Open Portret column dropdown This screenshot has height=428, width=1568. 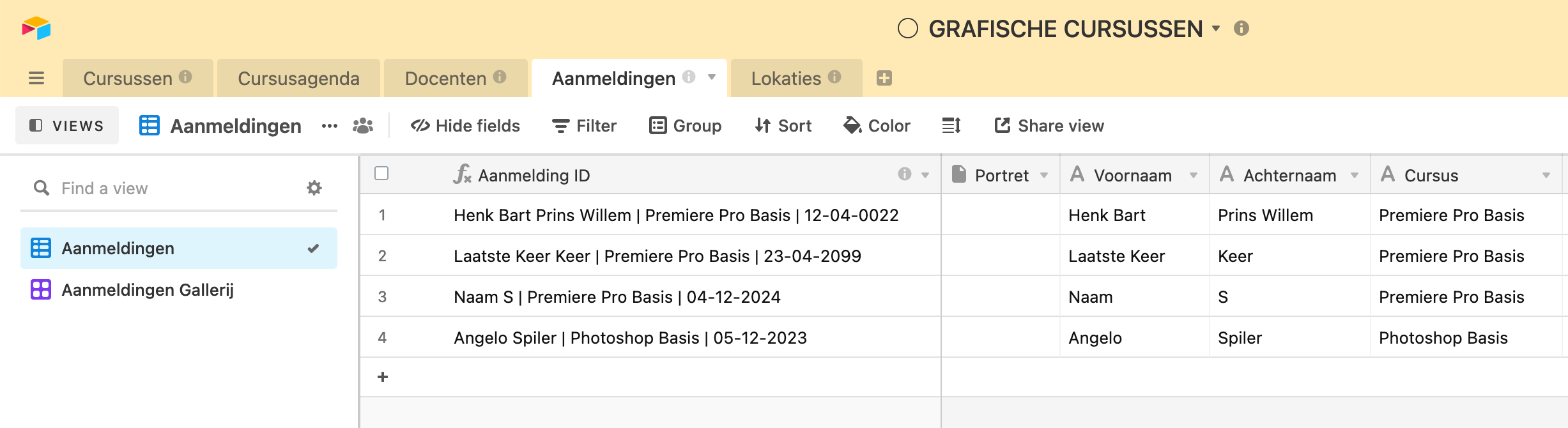tap(1044, 175)
